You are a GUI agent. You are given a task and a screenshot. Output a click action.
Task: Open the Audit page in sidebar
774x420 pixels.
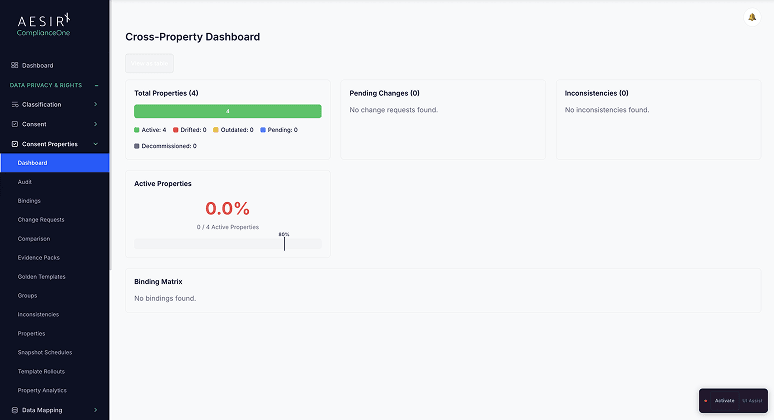(x=25, y=182)
